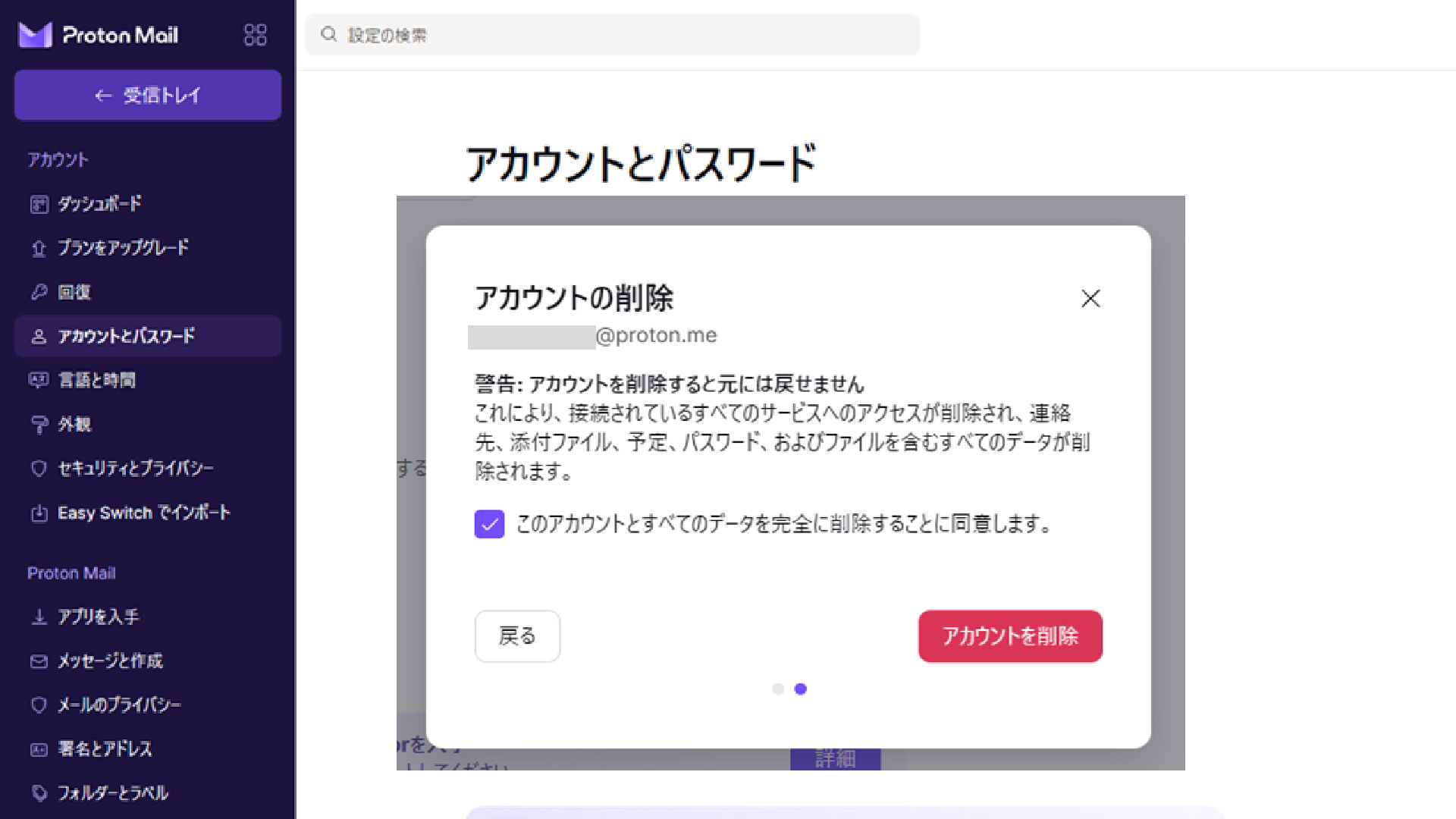Open Easy Switch でインポート menu item

pyautogui.click(x=144, y=513)
